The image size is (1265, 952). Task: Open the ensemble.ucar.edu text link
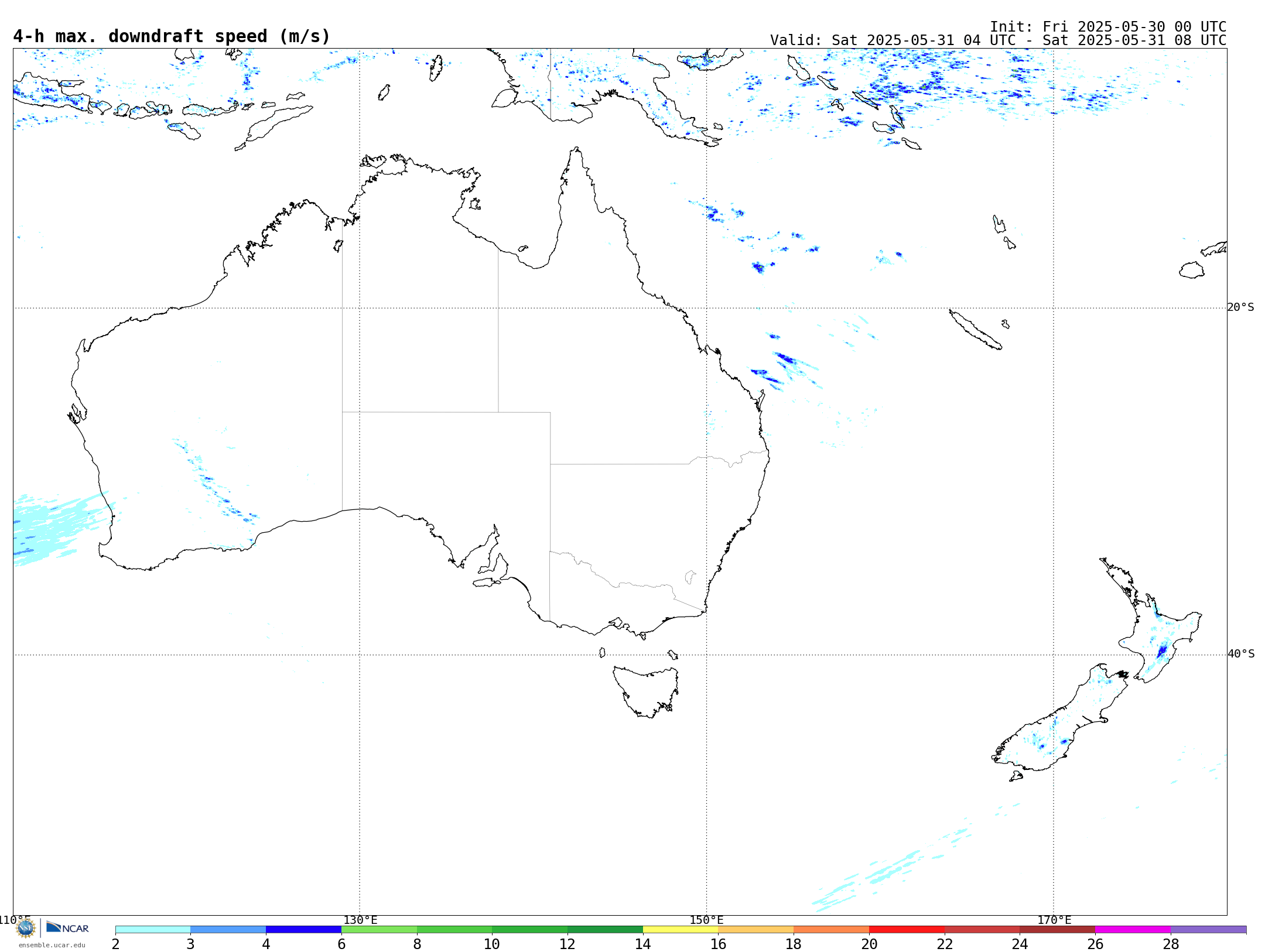(x=52, y=945)
